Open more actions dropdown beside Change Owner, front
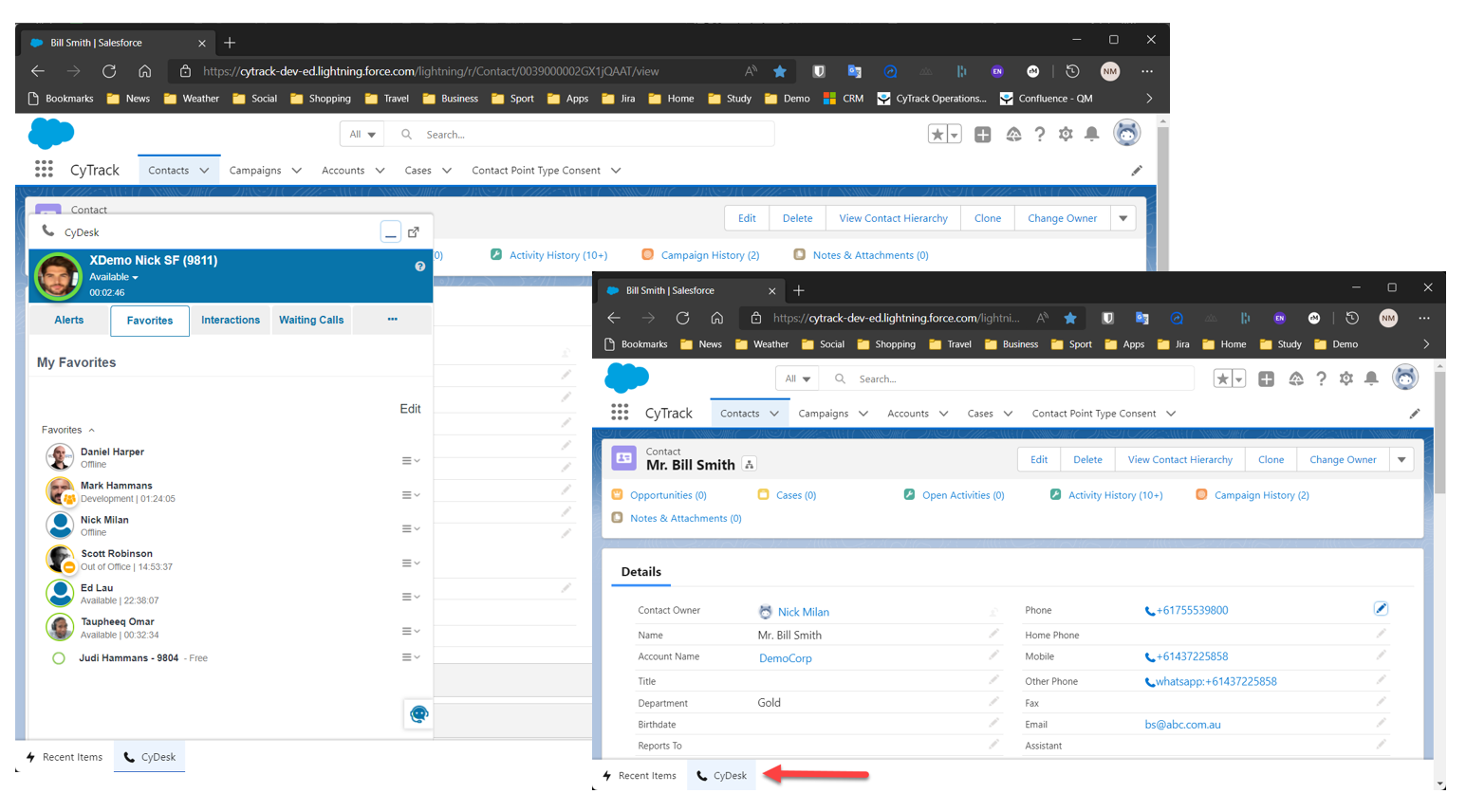Screen dimensions: 1466x812 (x=1401, y=459)
